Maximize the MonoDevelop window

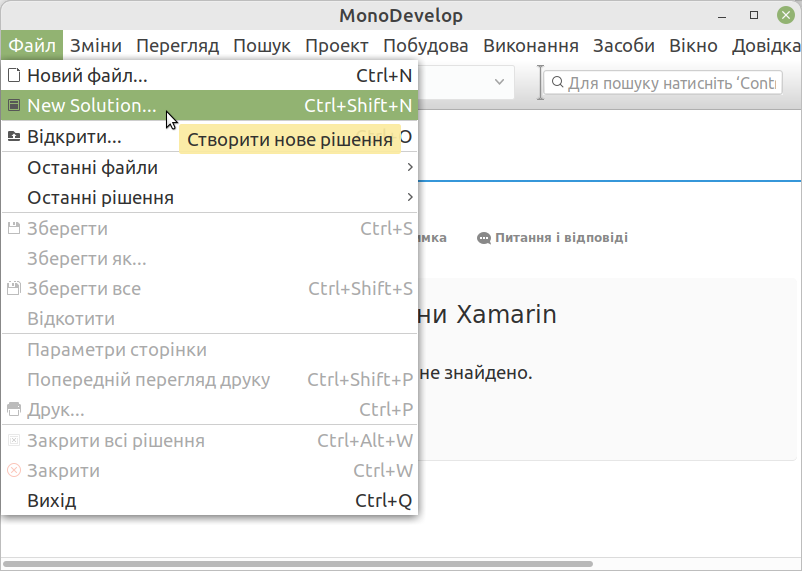753,15
